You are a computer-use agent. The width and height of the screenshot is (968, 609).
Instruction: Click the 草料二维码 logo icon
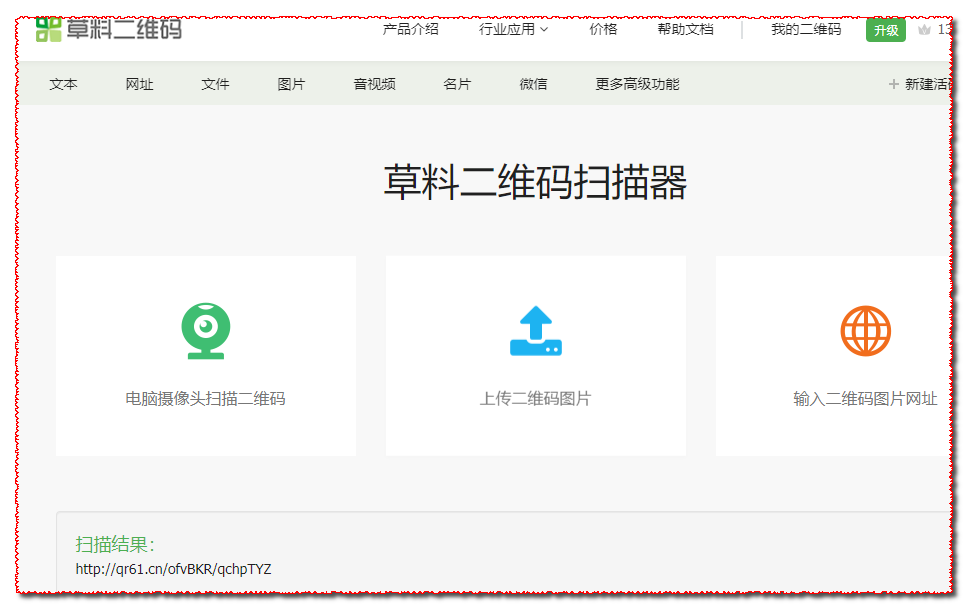tap(48, 29)
